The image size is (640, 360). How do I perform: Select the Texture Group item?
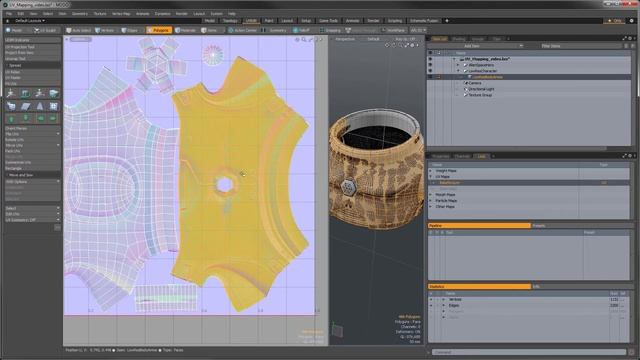[x=480, y=95]
